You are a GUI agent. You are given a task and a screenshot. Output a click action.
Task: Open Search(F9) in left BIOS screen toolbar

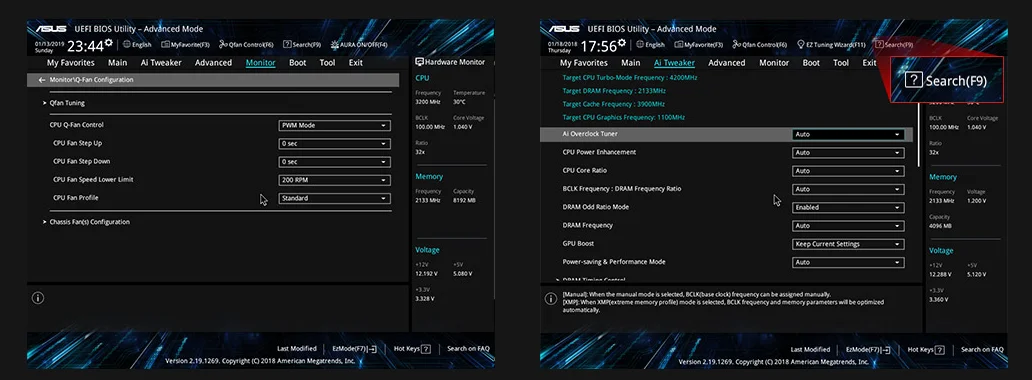(x=302, y=45)
